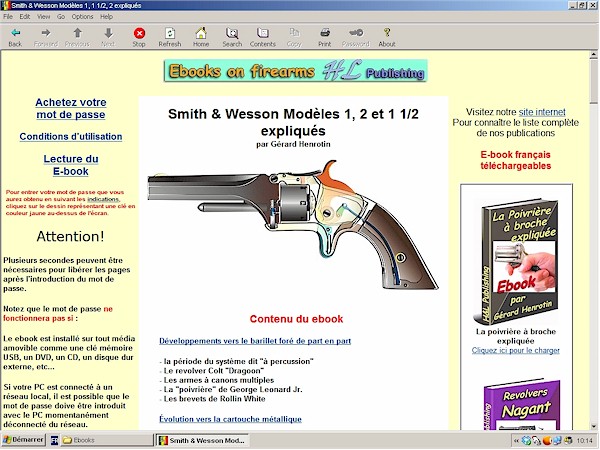Open 'Conditions d'utilisation' link

coord(71,137)
